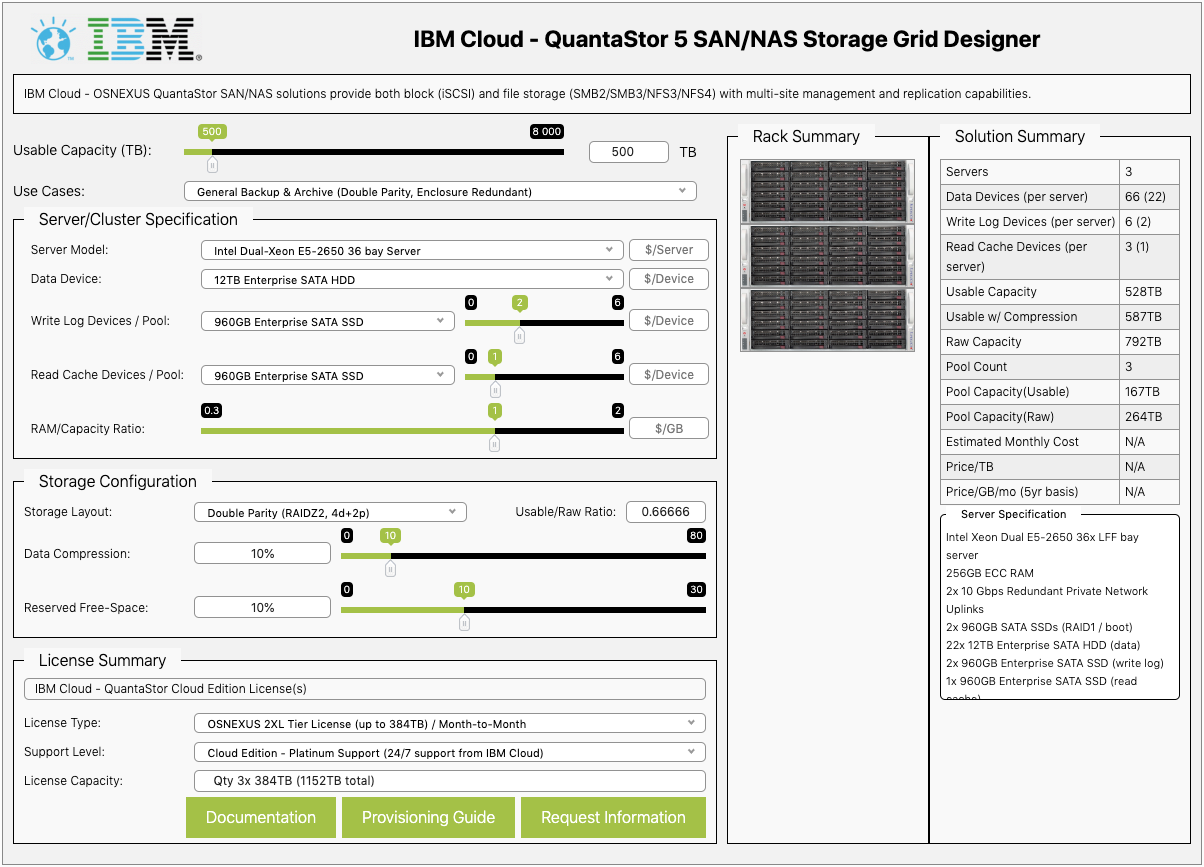Viewport: 1204px width, 867px height.
Task: Click the RAM/Capacity Ratio slider handle
Action: click(x=494, y=444)
